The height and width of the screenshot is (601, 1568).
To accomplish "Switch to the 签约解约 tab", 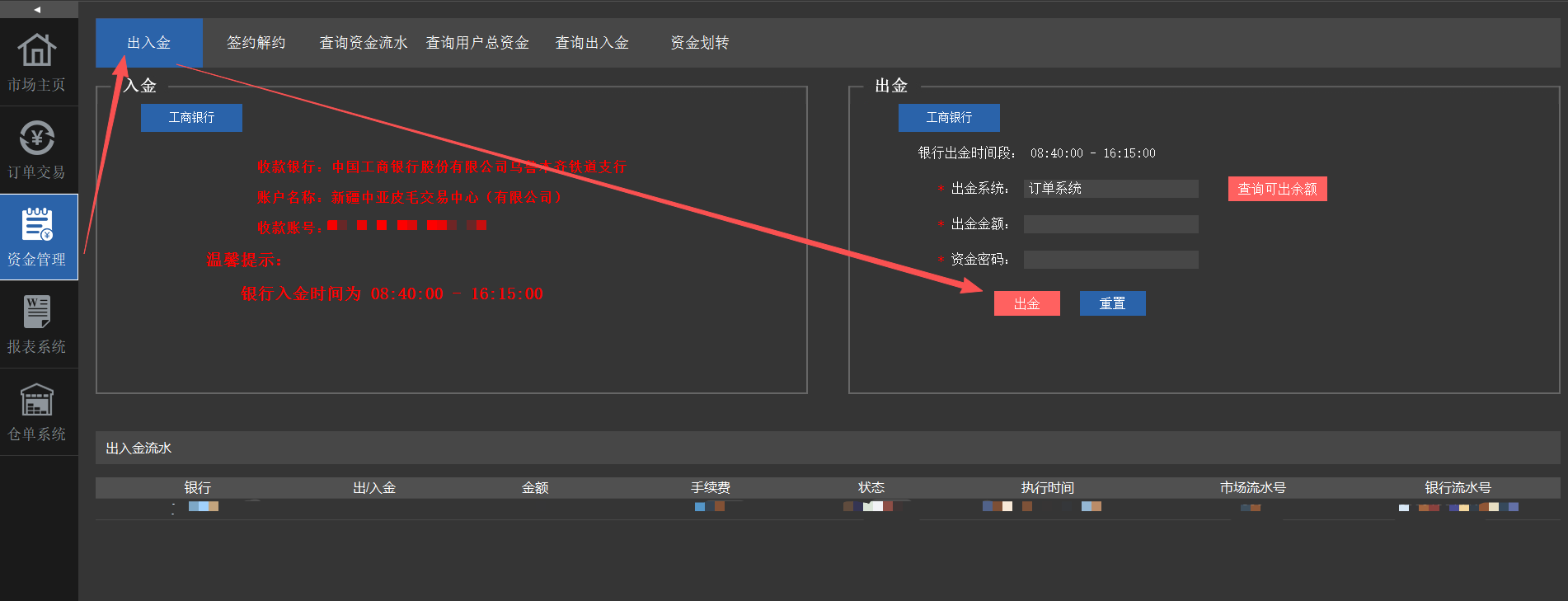I will click(x=256, y=43).
